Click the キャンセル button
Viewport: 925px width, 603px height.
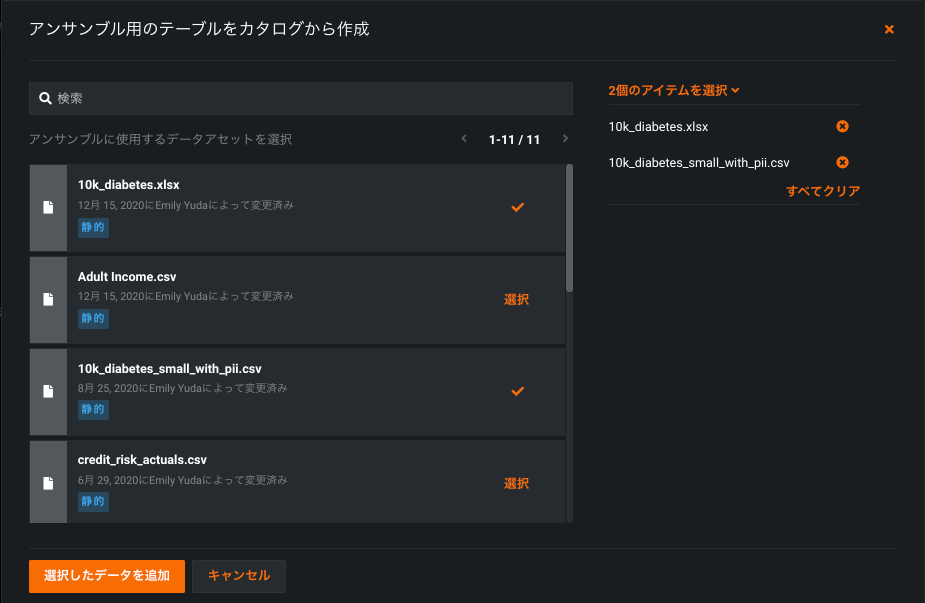pos(239,576)
